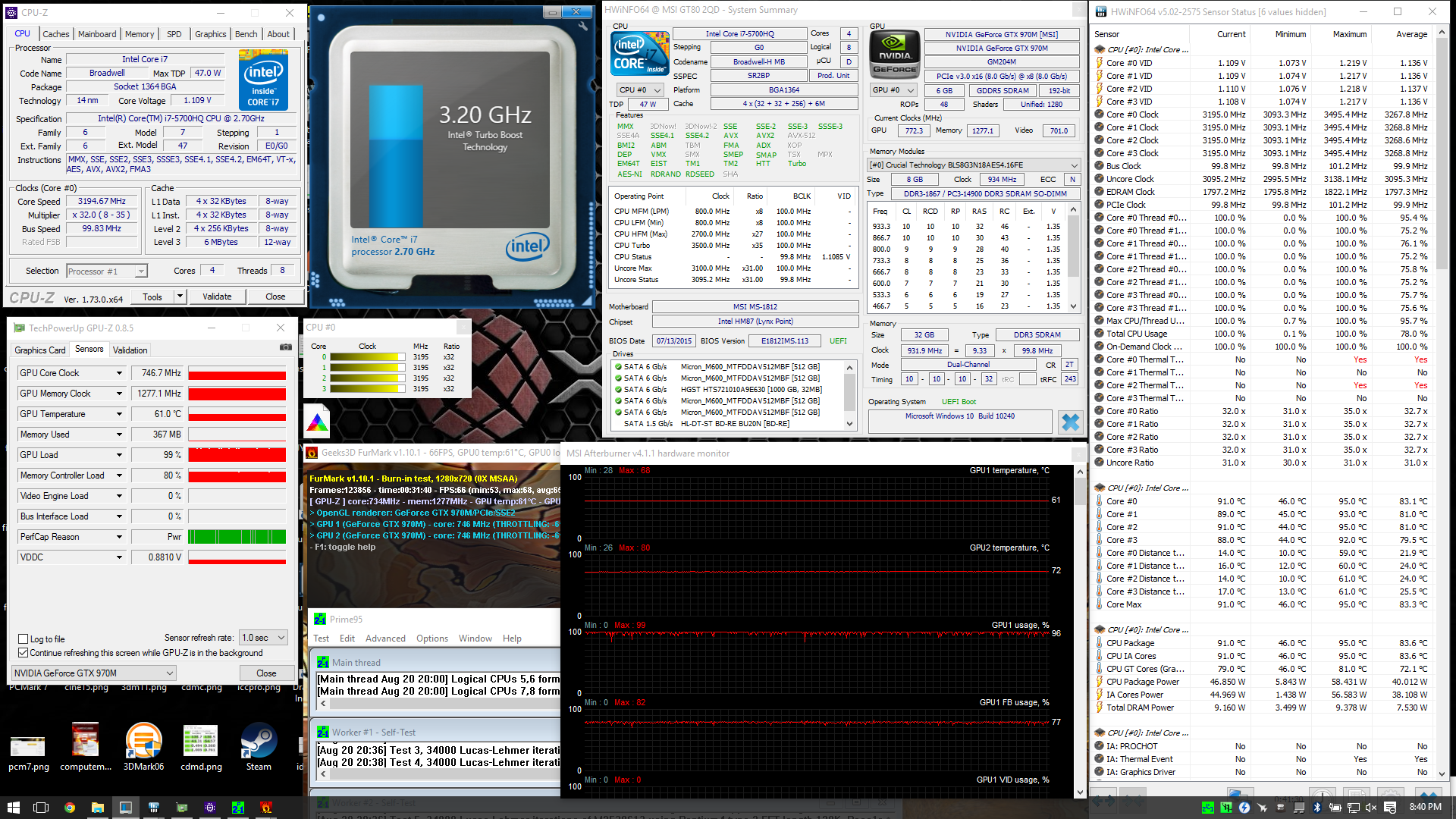Screen dimensions: 1456x819
Task: Open the Windows Start menu
Action: pos(13,808)
